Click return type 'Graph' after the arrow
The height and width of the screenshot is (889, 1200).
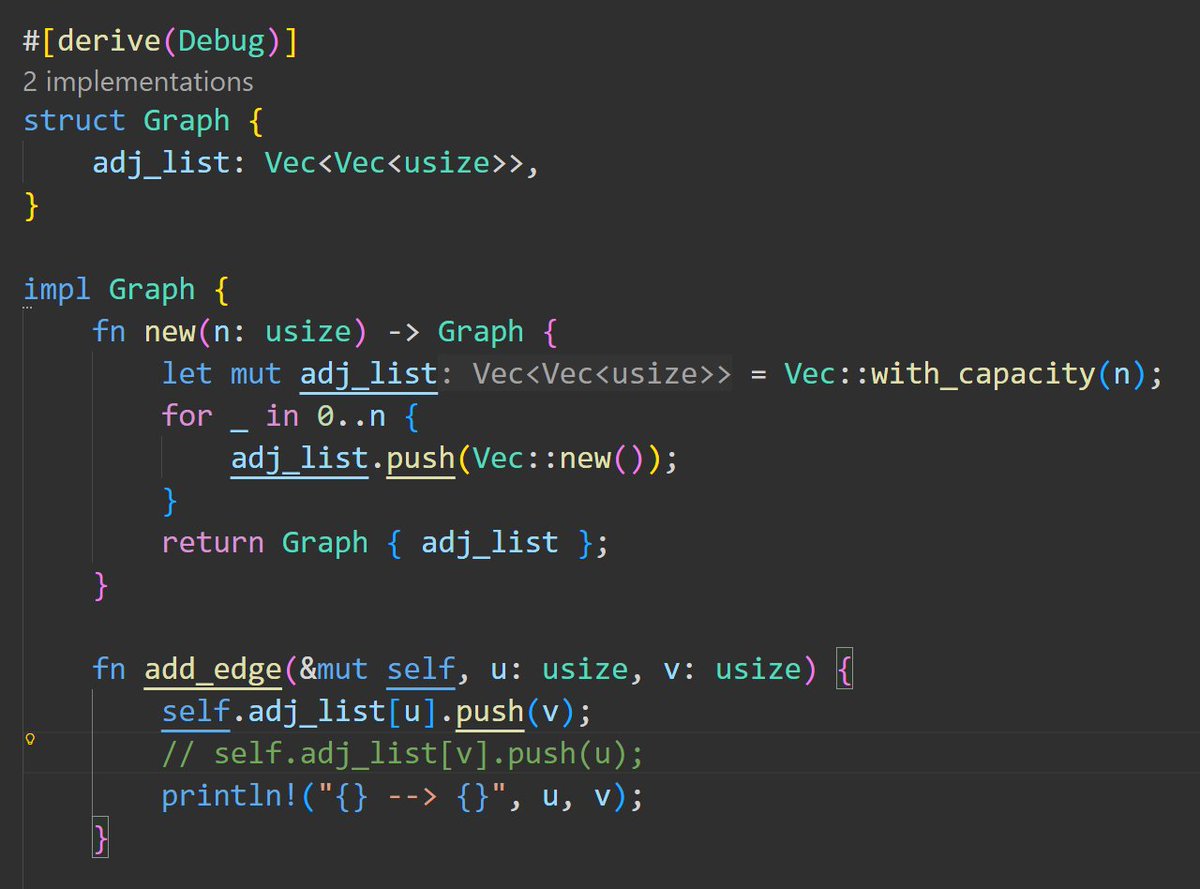pos(481,332)
